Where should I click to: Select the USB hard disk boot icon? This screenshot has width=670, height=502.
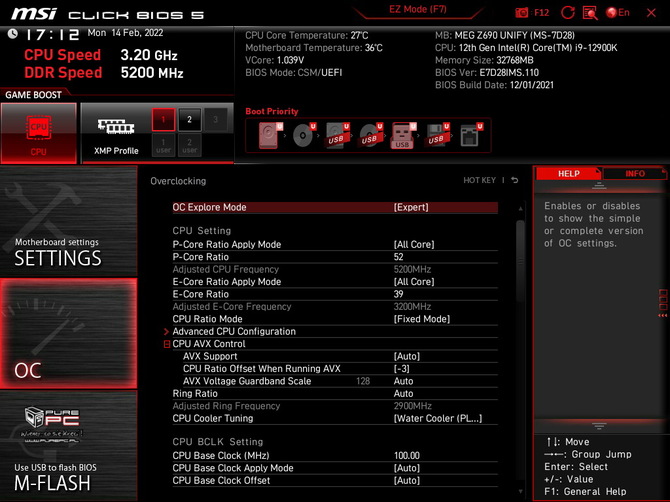pos(337,135)
